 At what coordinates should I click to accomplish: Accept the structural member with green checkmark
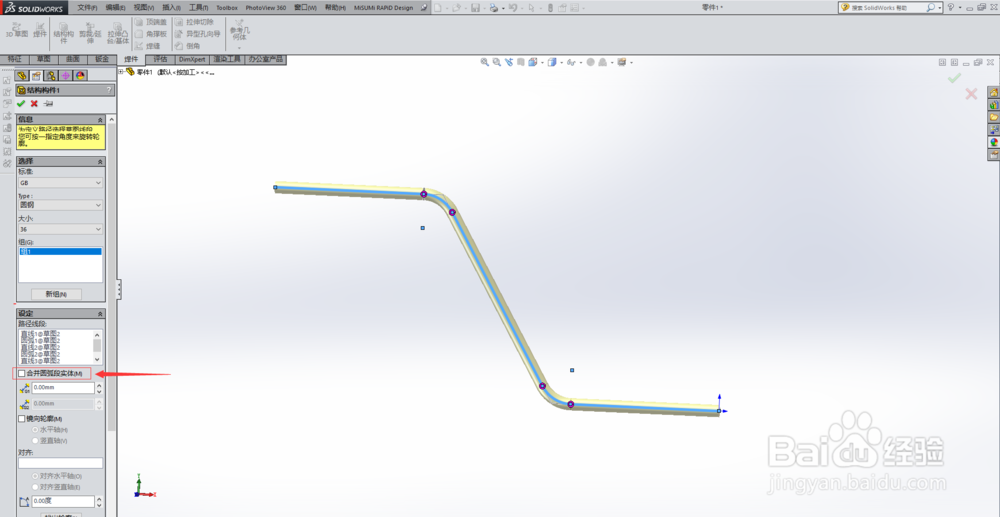point(20,103)
